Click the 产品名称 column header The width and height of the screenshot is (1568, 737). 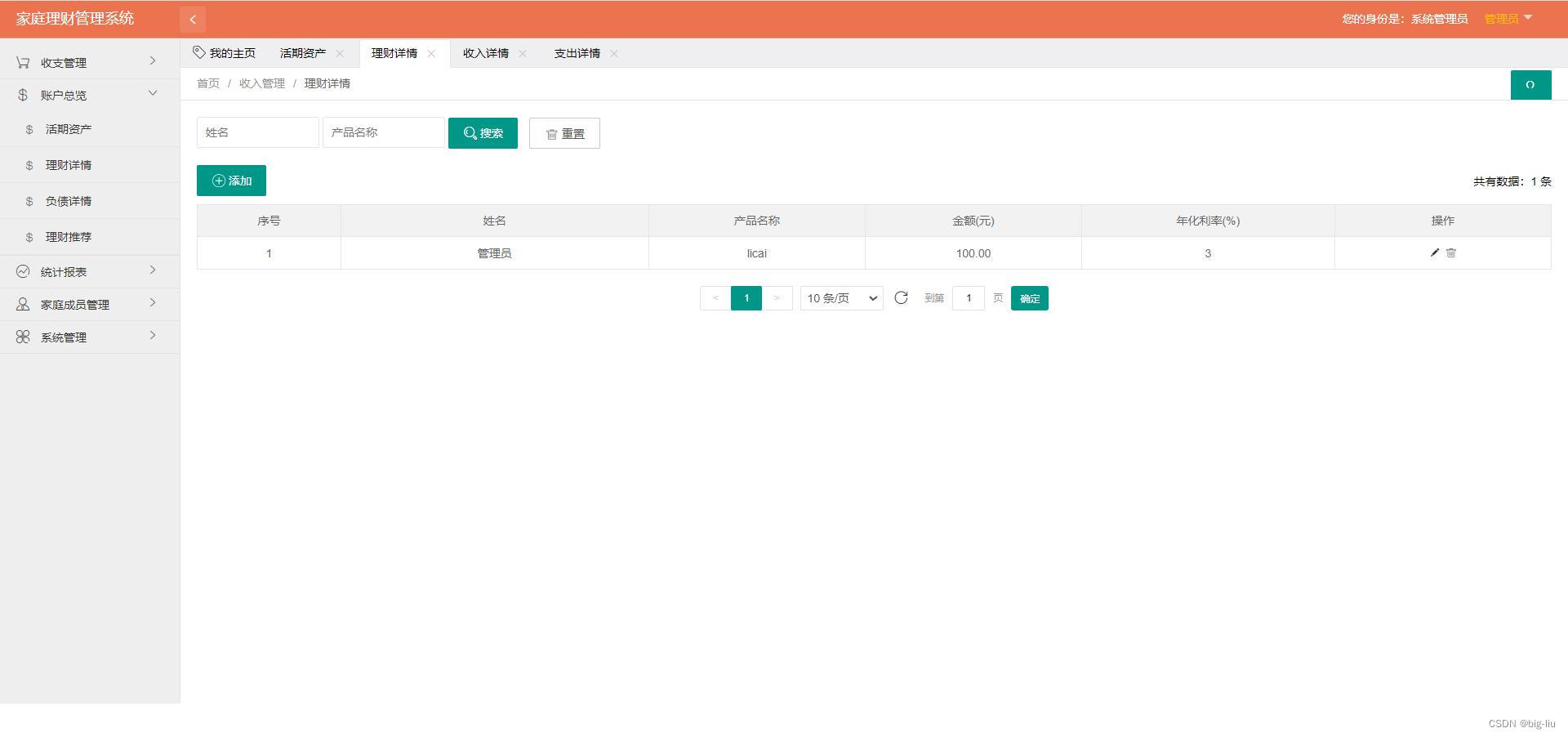pyautogui.click(x=757, y=221)
